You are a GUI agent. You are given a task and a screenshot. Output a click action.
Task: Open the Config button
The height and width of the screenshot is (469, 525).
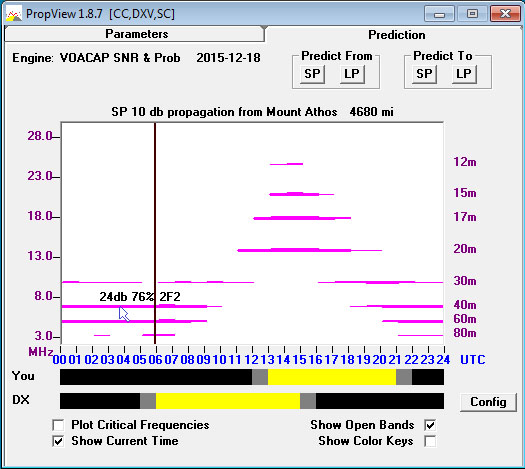[488, 402]
